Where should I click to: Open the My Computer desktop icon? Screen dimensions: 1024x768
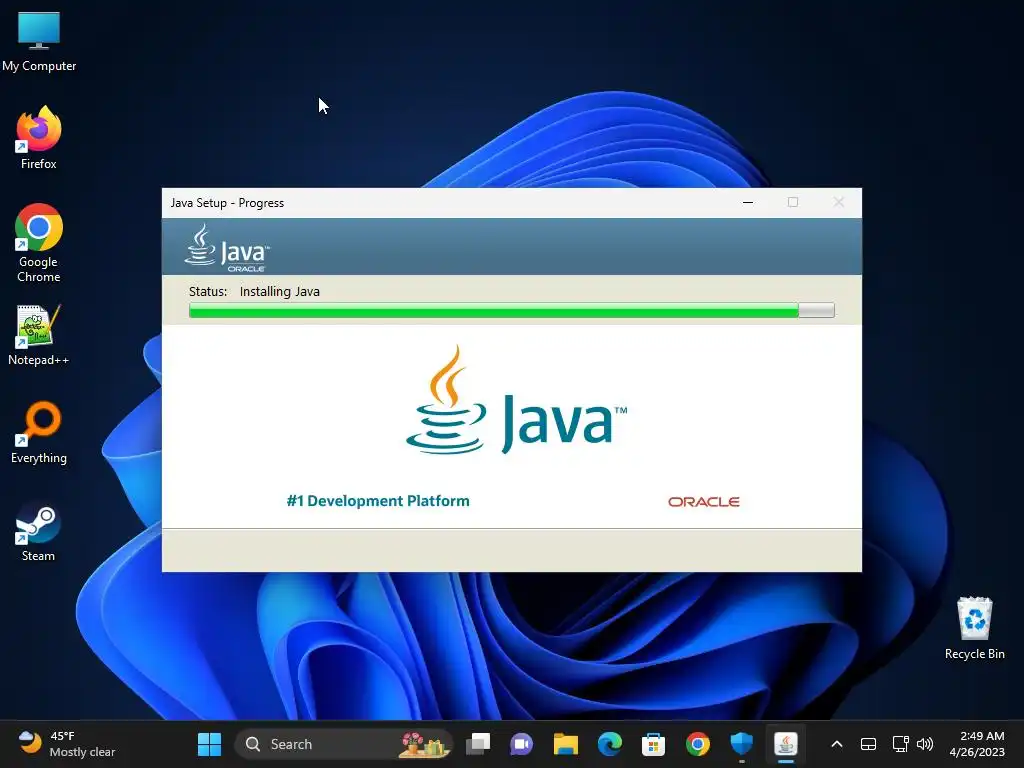tap(39, 41)
